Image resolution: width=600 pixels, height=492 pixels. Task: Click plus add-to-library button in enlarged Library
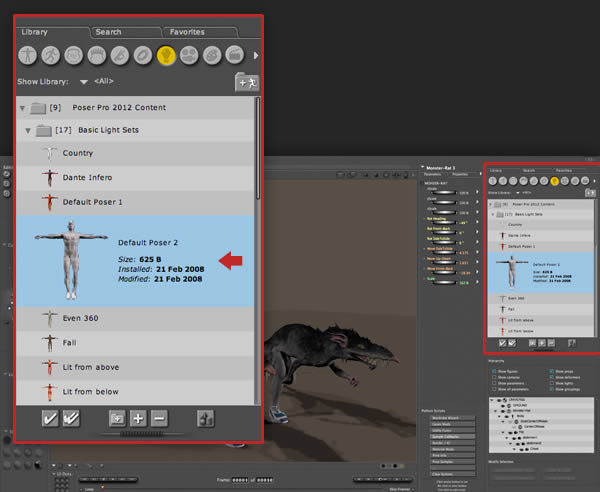point(138,418)
